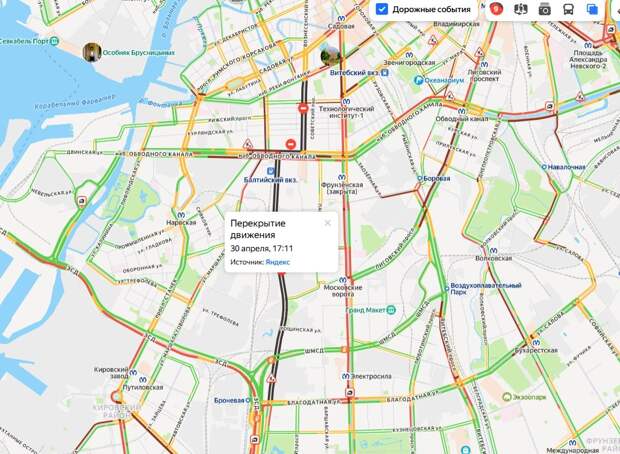This screenshot has width=620, height=454.
Task: Uncheck the Дорожные события checkbox
Action: pos(382,9)
